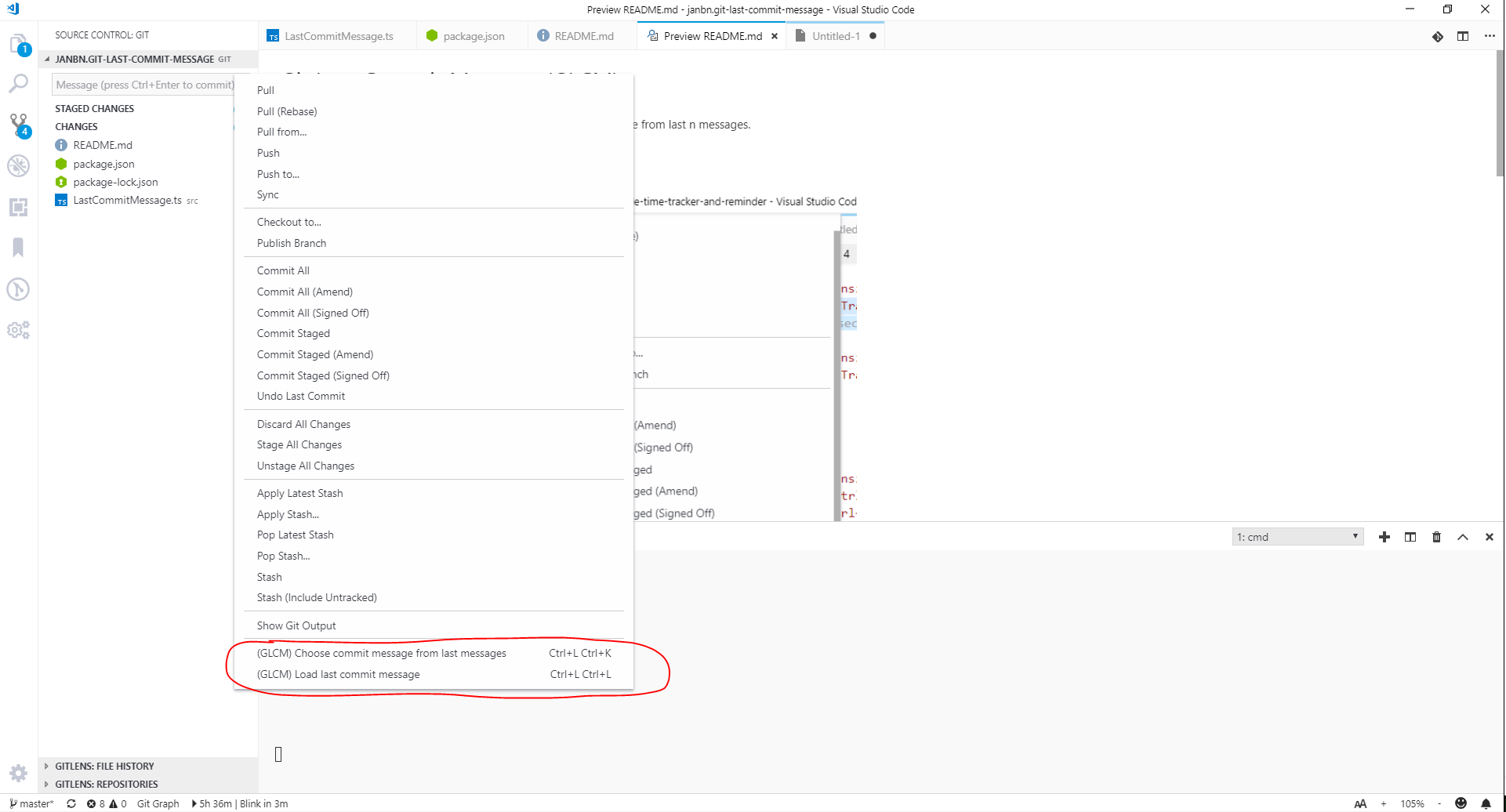
Task: Click the time tracker 5h 36m status item
Action: click(239, 803)
